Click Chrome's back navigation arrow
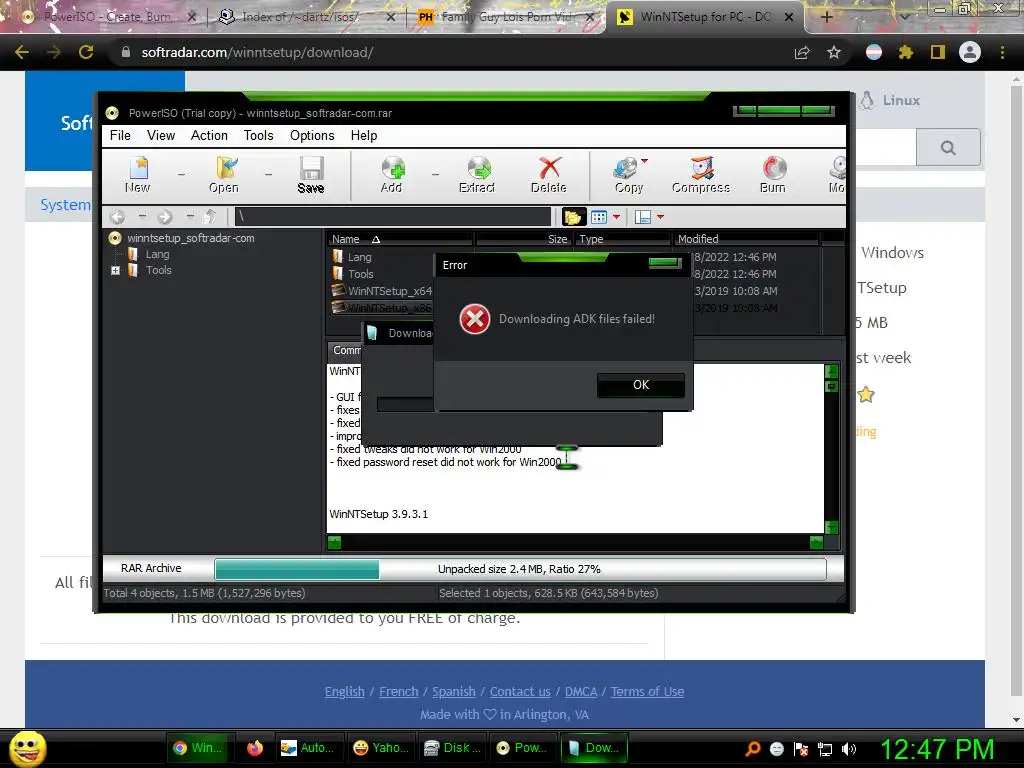1024x768 pixels. [22, 52]
